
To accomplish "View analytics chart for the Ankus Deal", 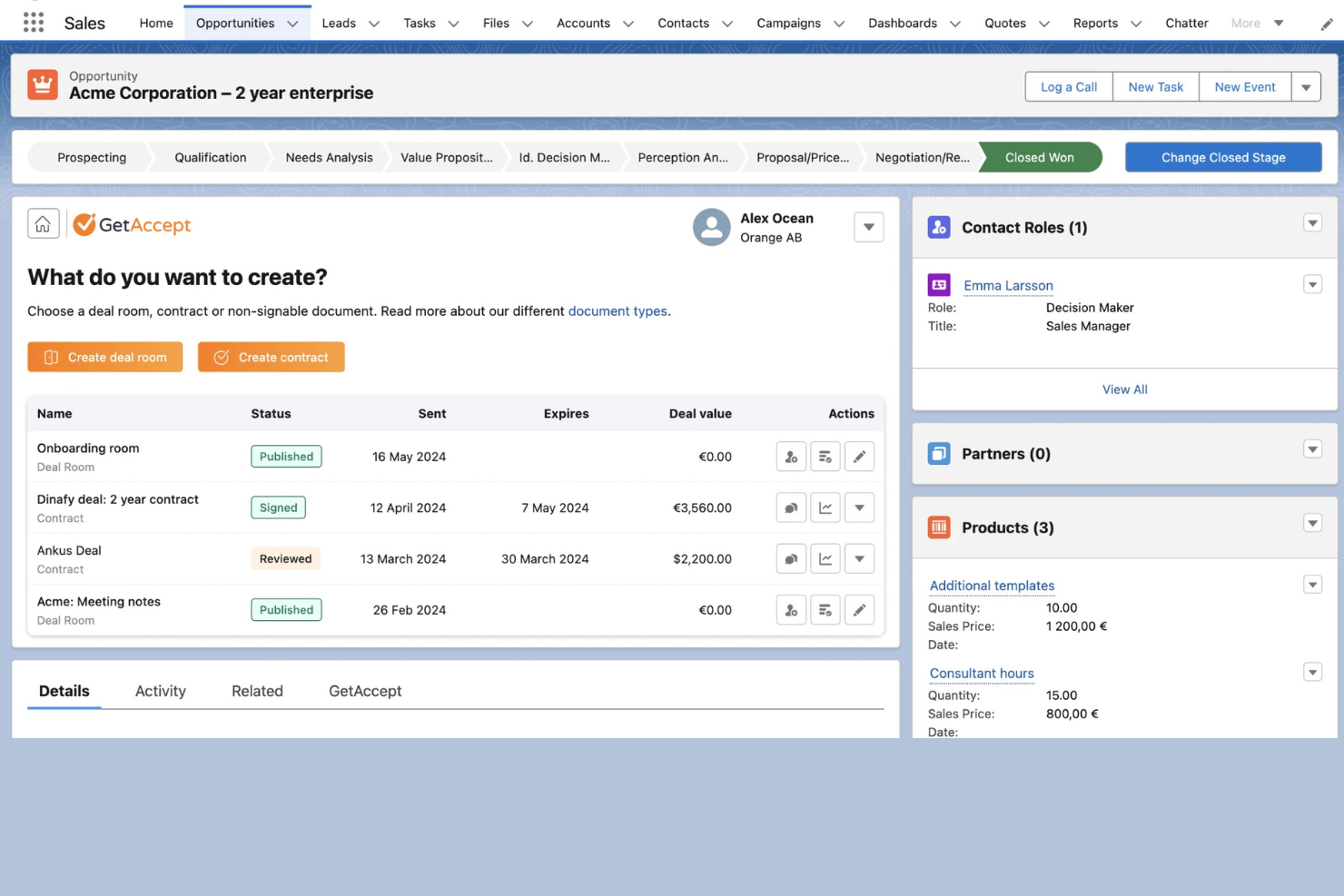I will click(x=825, y=558).
